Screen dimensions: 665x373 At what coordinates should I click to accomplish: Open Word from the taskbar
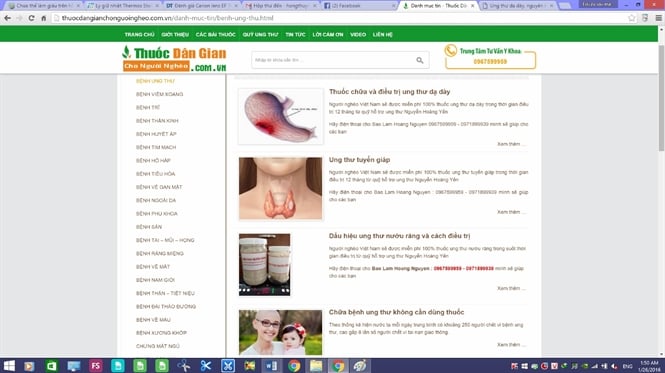tap(272, 365)
